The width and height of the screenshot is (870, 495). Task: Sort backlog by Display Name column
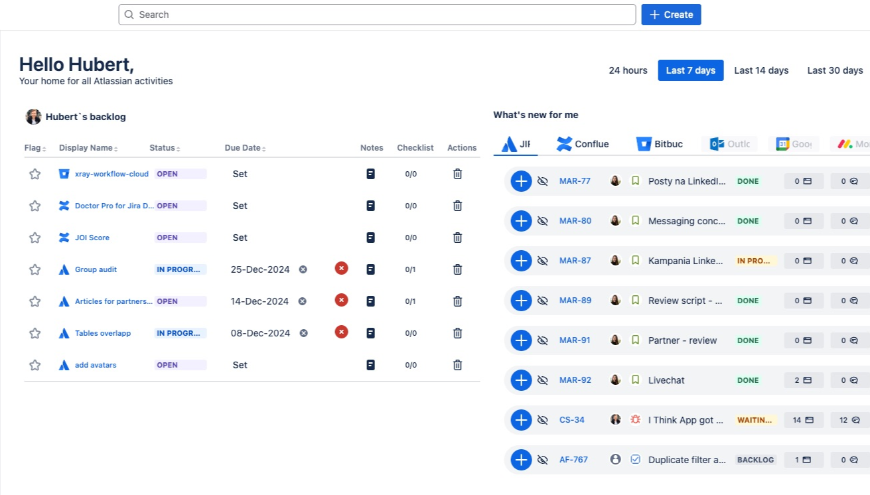coord(91,148)
